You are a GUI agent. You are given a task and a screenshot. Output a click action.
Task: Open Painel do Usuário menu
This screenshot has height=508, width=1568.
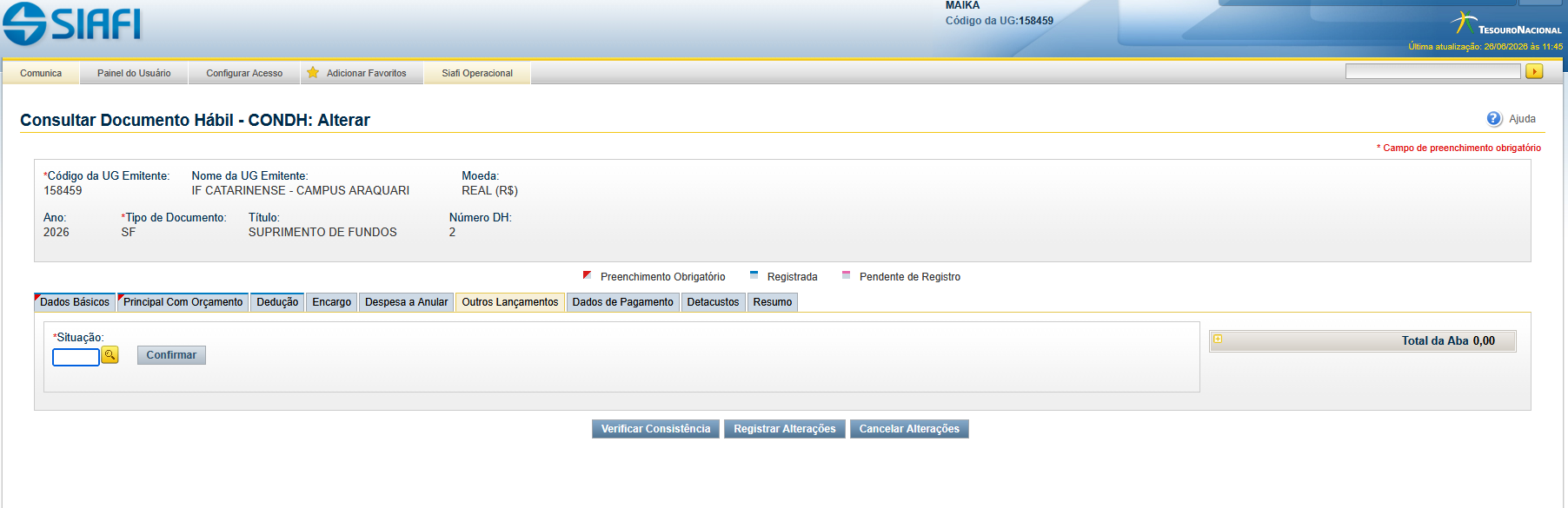click(x=134, y=73)
